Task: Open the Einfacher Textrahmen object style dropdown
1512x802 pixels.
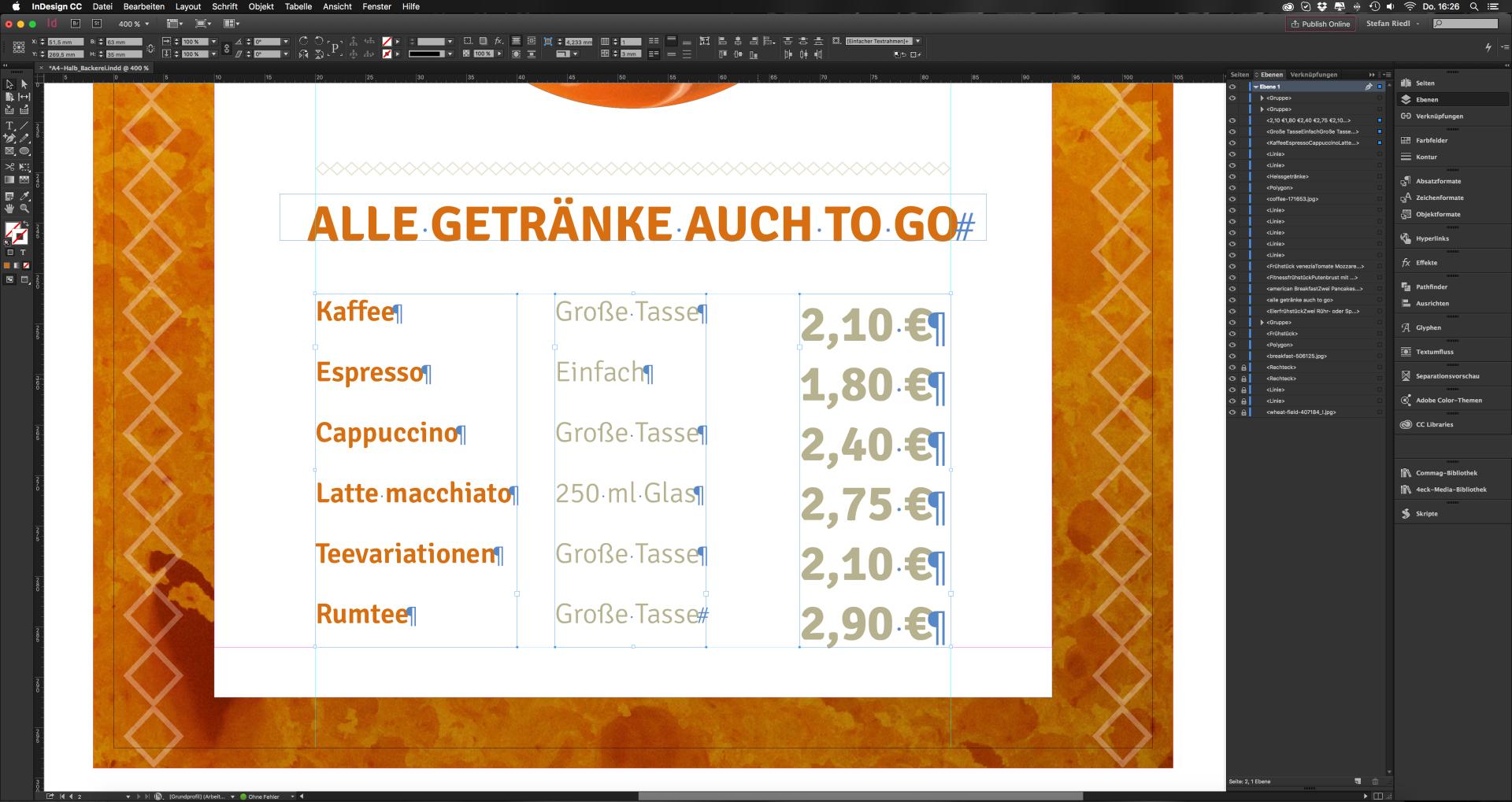Action: [917, 41]
